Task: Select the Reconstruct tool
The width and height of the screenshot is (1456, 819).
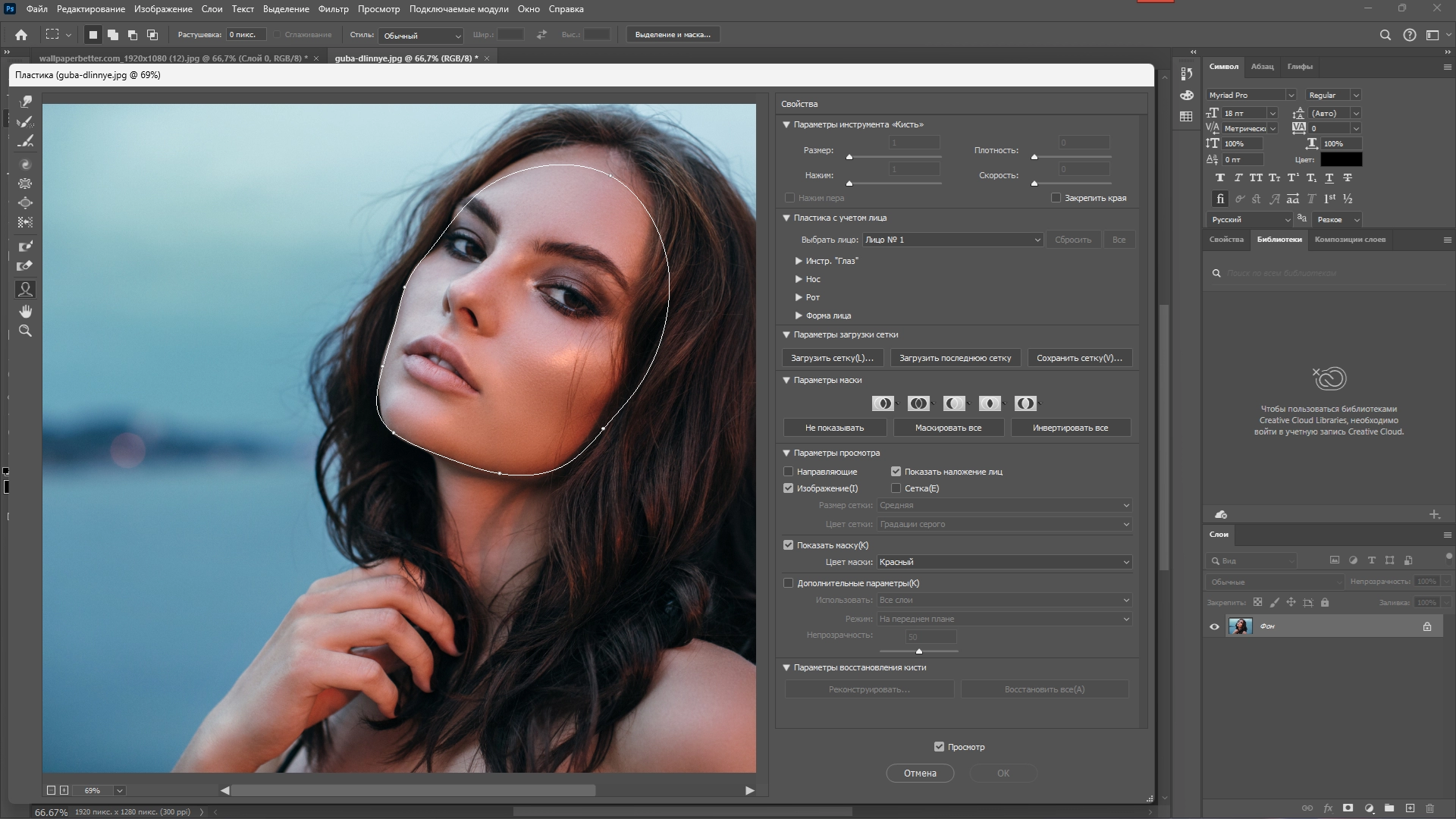Action: (x=25, y=121)
